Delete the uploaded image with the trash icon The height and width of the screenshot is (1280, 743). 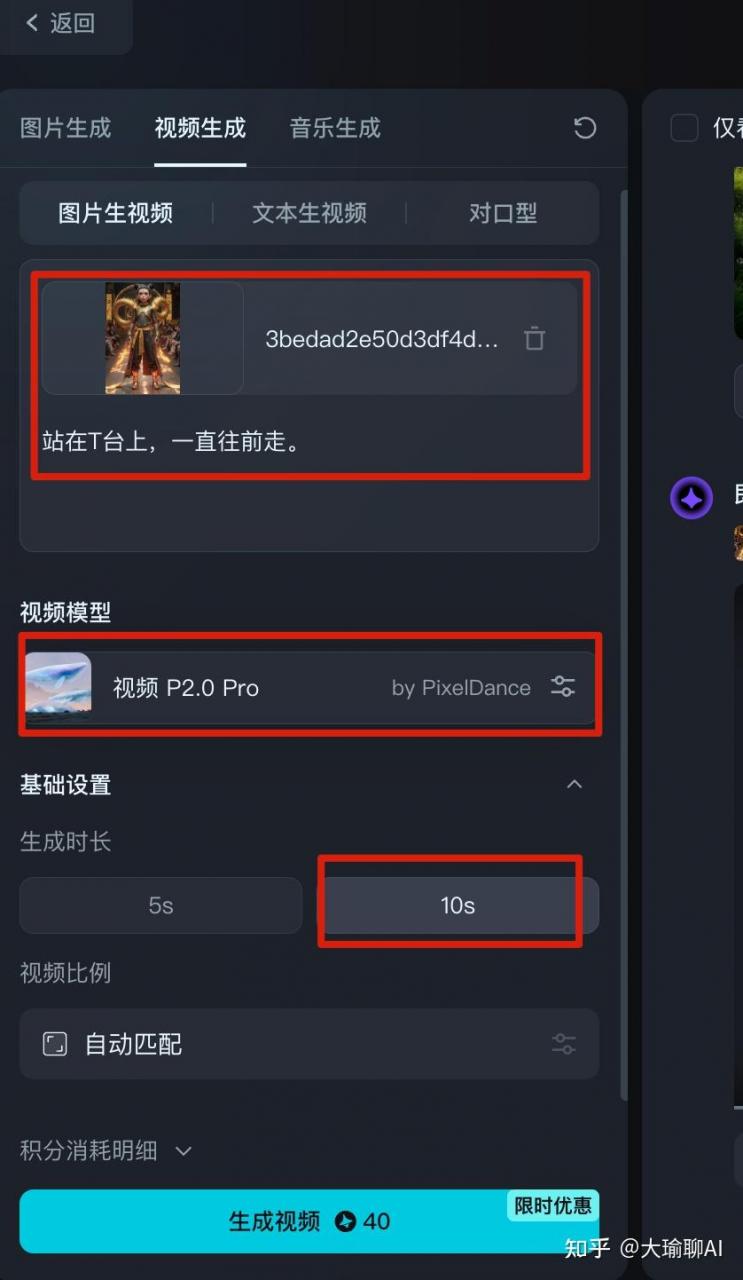click(x=535, y=338)
